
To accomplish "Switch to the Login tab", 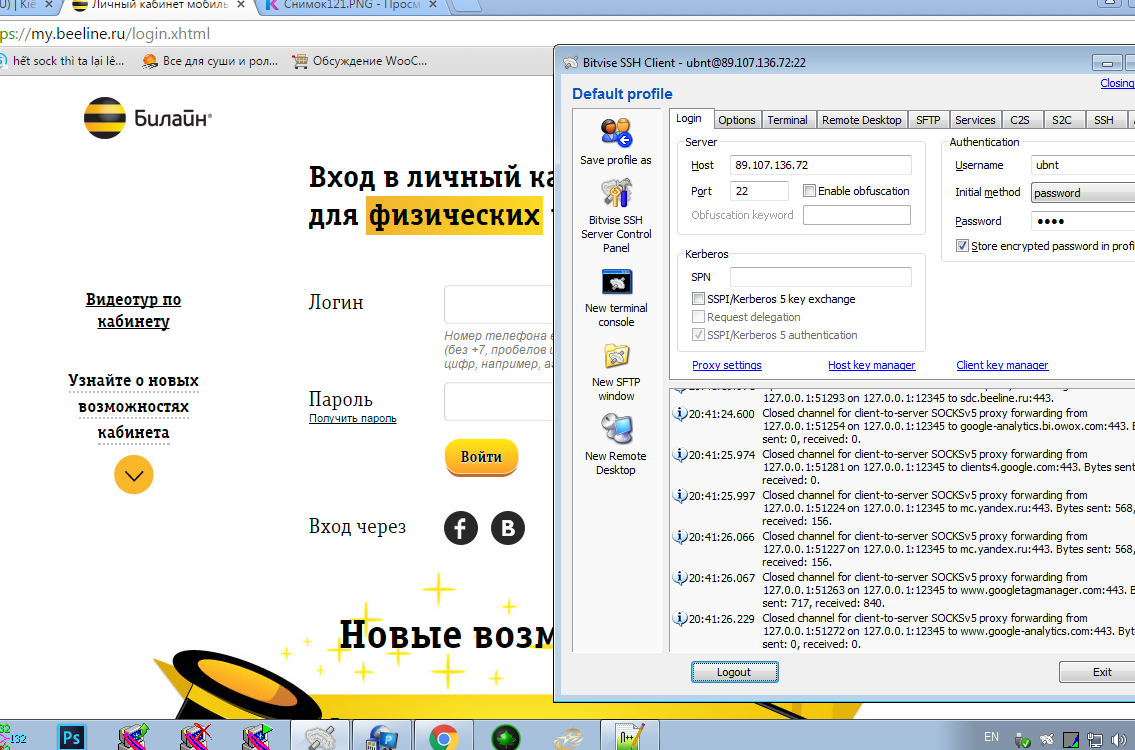I will (x=689, y=119).
